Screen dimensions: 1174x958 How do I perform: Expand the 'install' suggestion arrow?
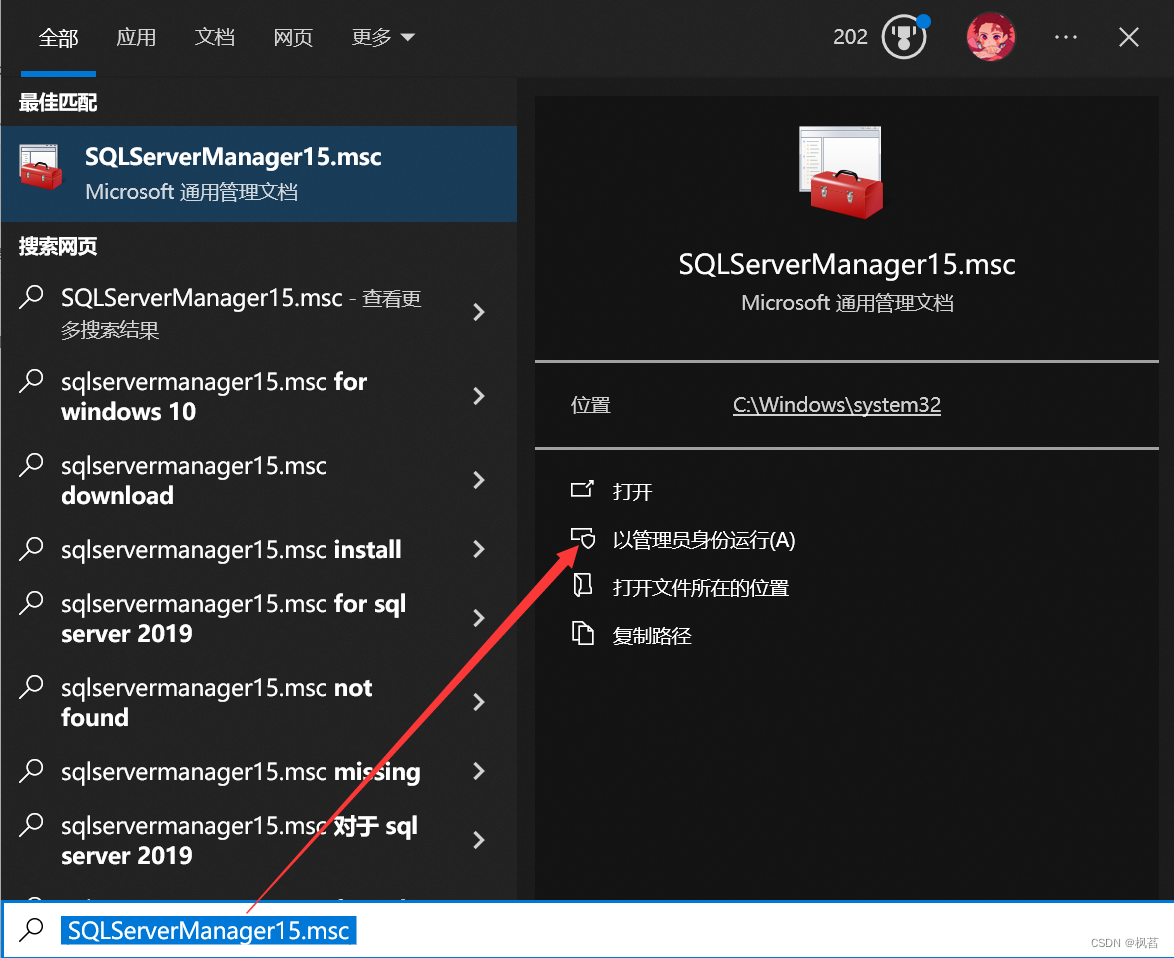[x=479, y=549]
